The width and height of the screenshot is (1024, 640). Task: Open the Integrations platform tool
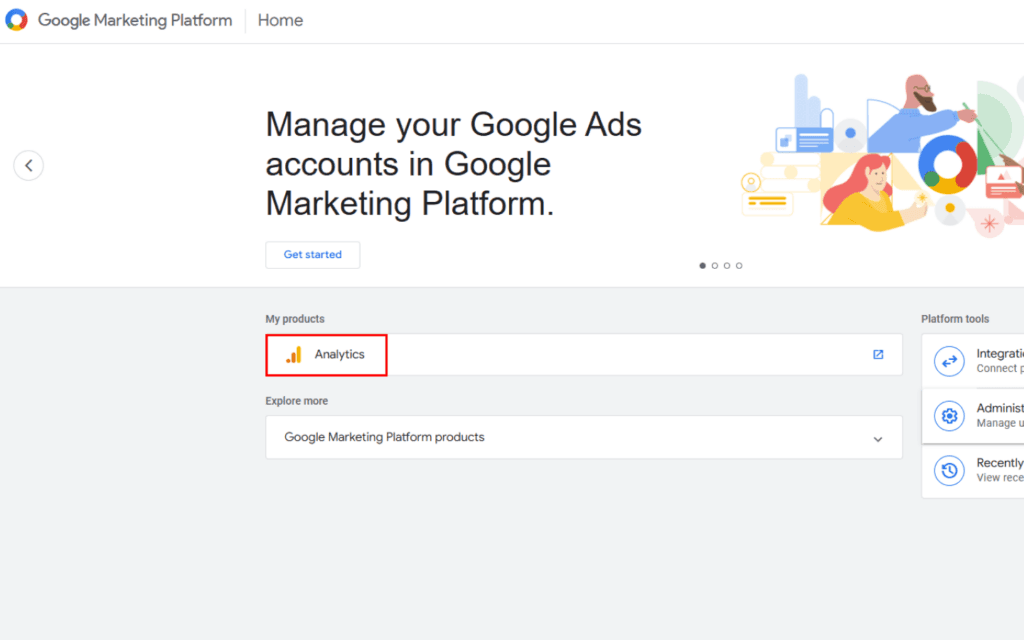tap(973, 361)
